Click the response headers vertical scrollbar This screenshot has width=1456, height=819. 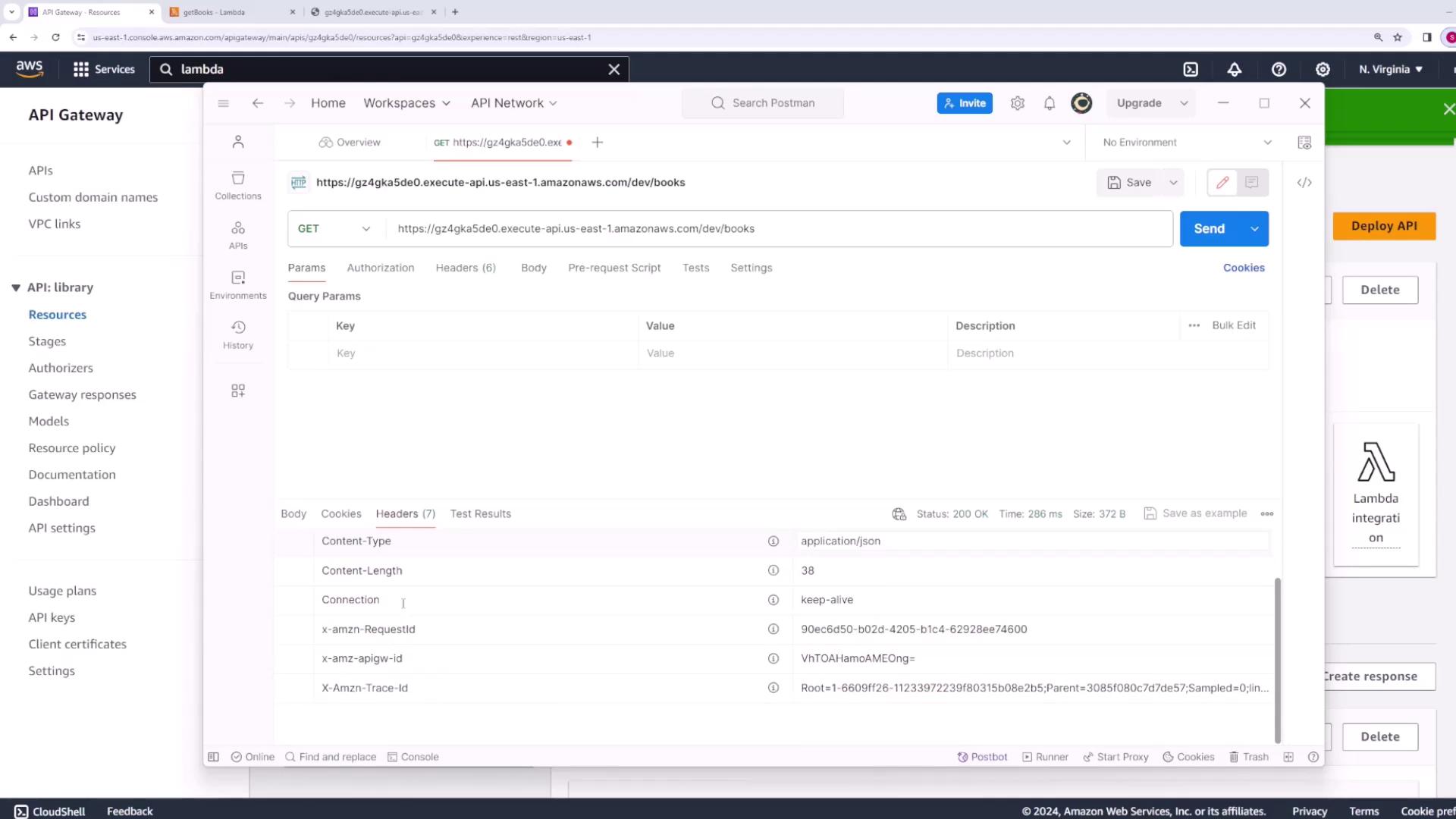(x=1277, y=660)
